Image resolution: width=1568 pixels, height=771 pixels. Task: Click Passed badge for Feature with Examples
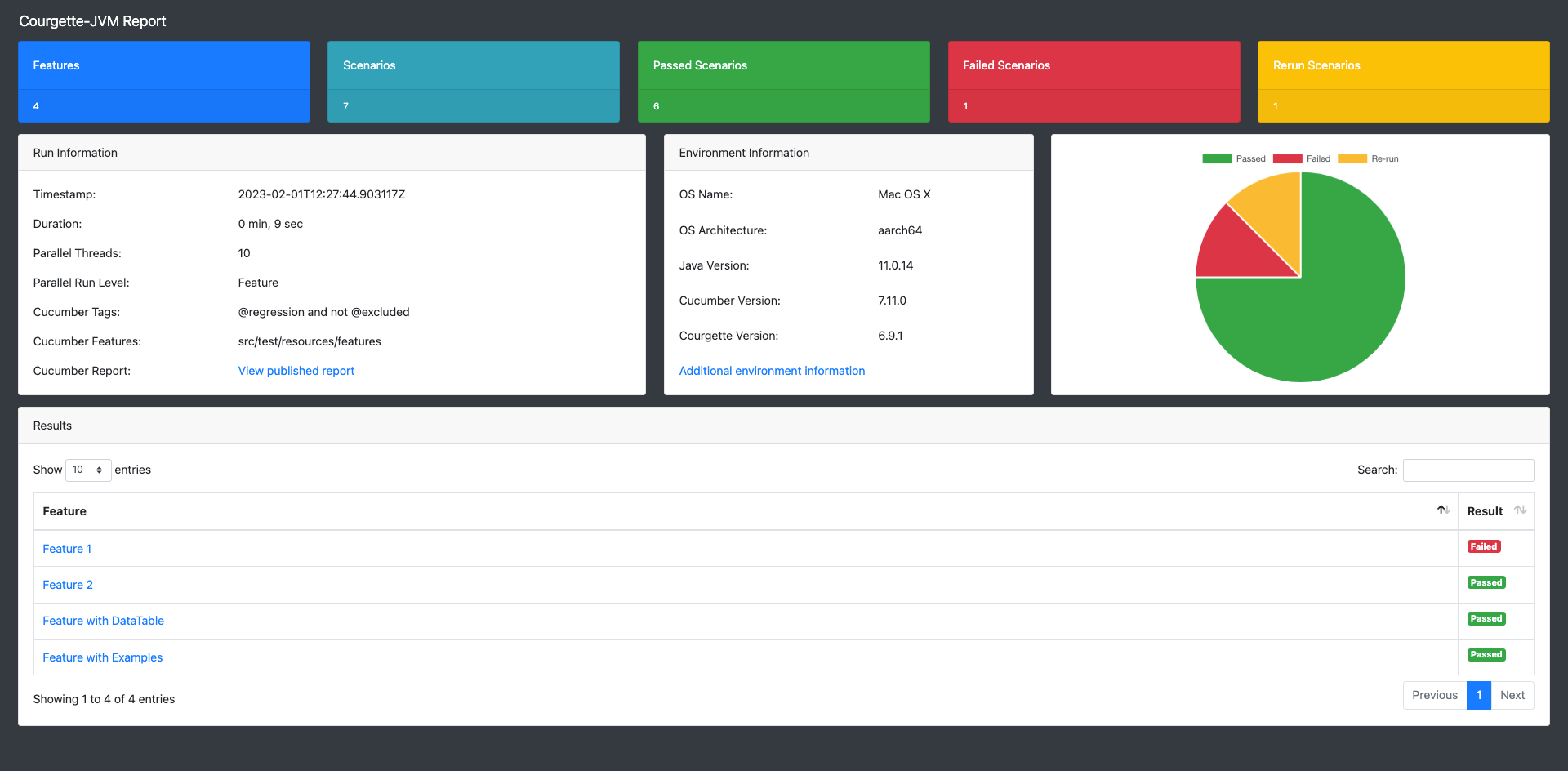1486,654
